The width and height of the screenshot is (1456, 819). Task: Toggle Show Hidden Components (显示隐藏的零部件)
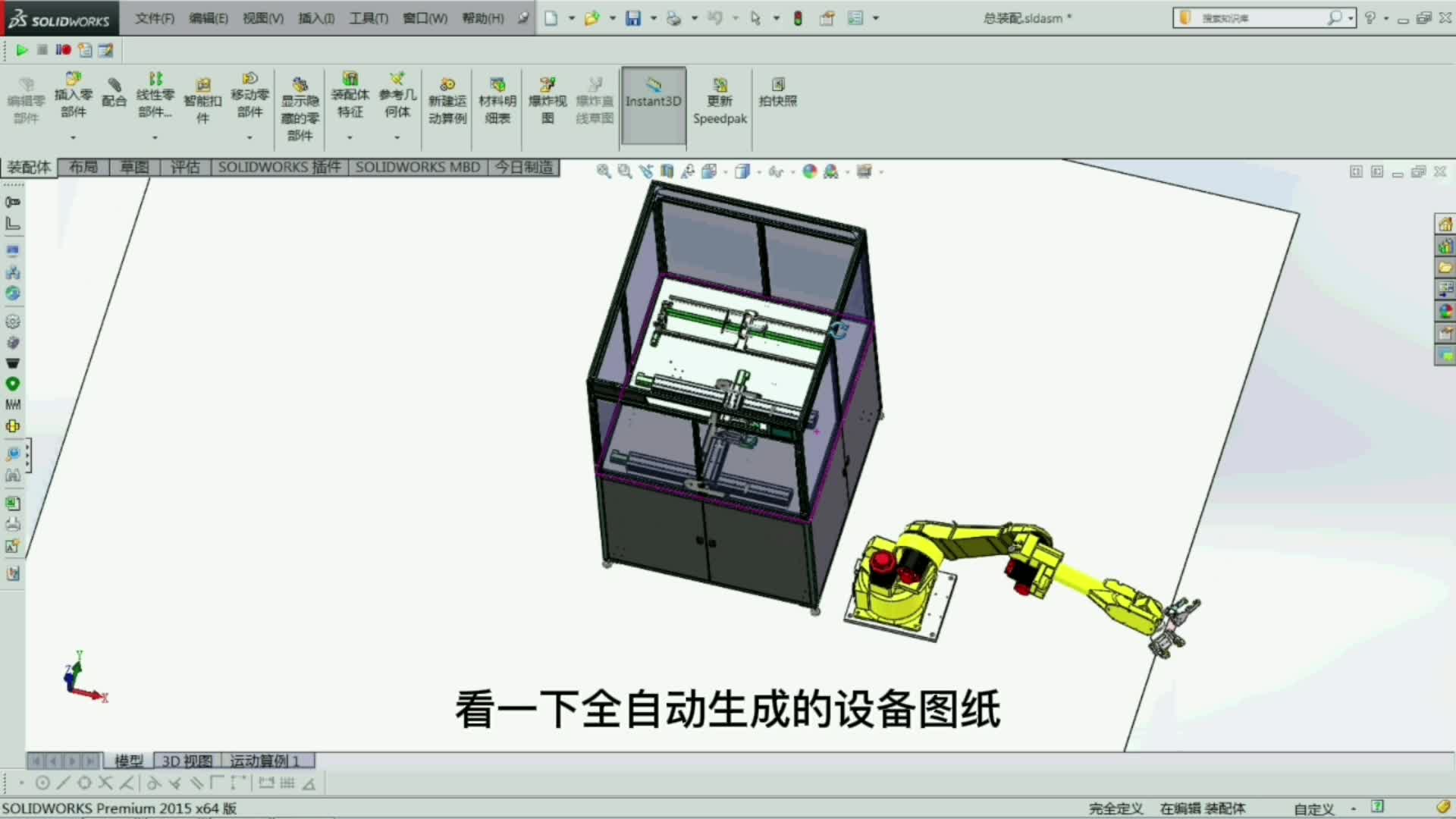[300, 106]
